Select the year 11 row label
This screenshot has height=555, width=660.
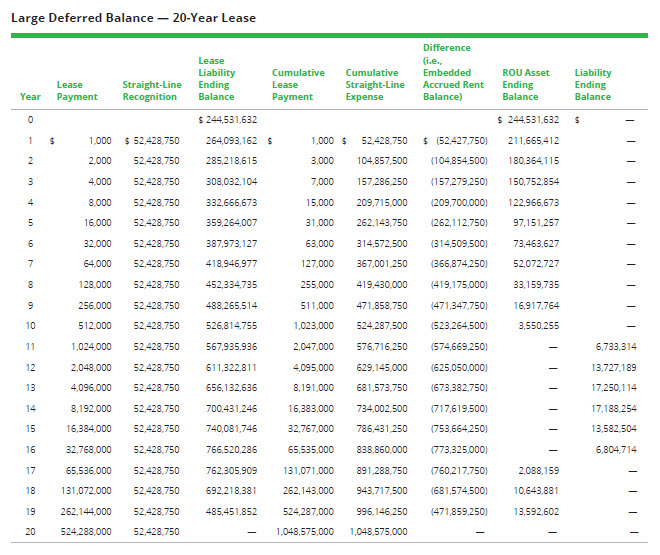(30, 346)
